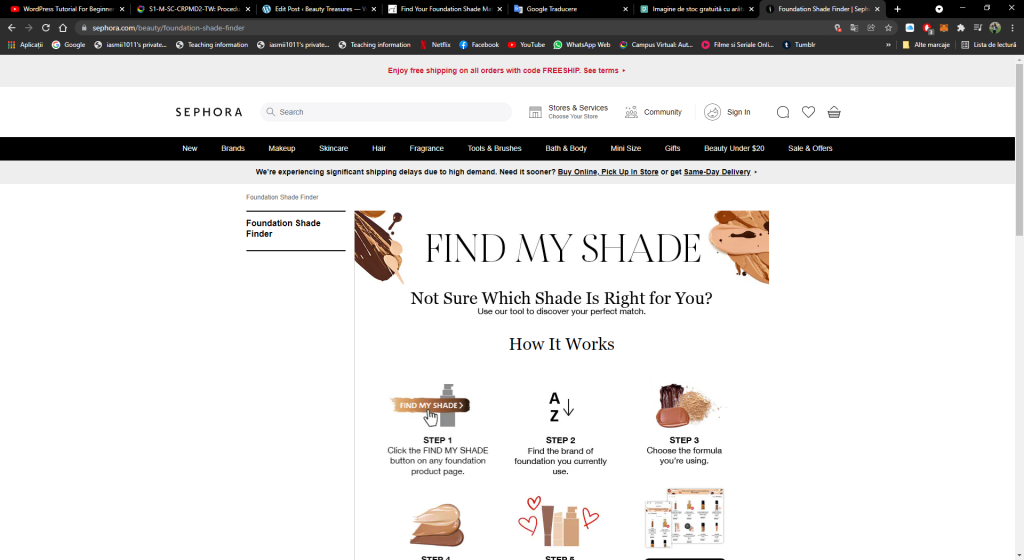
Task: Open the media control playlist icon
Action: (978, 28)
